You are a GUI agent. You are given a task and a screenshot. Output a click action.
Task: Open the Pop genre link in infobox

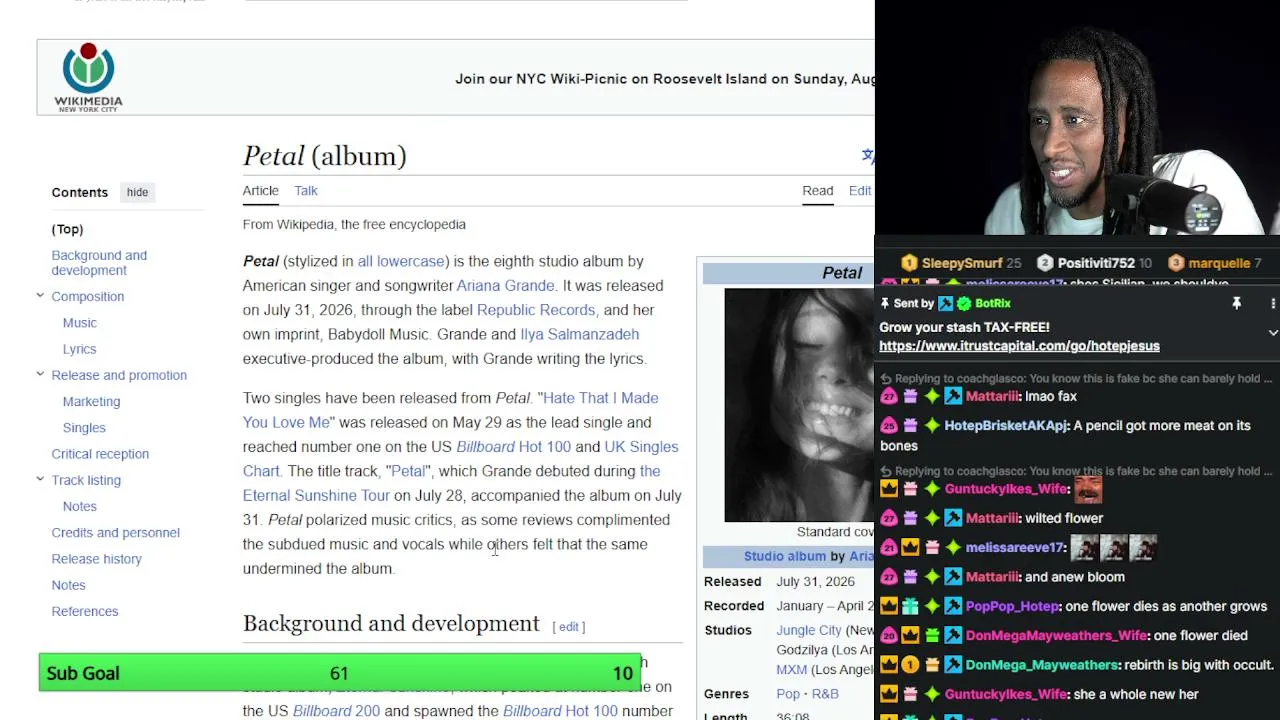click(x=788, y=694)
